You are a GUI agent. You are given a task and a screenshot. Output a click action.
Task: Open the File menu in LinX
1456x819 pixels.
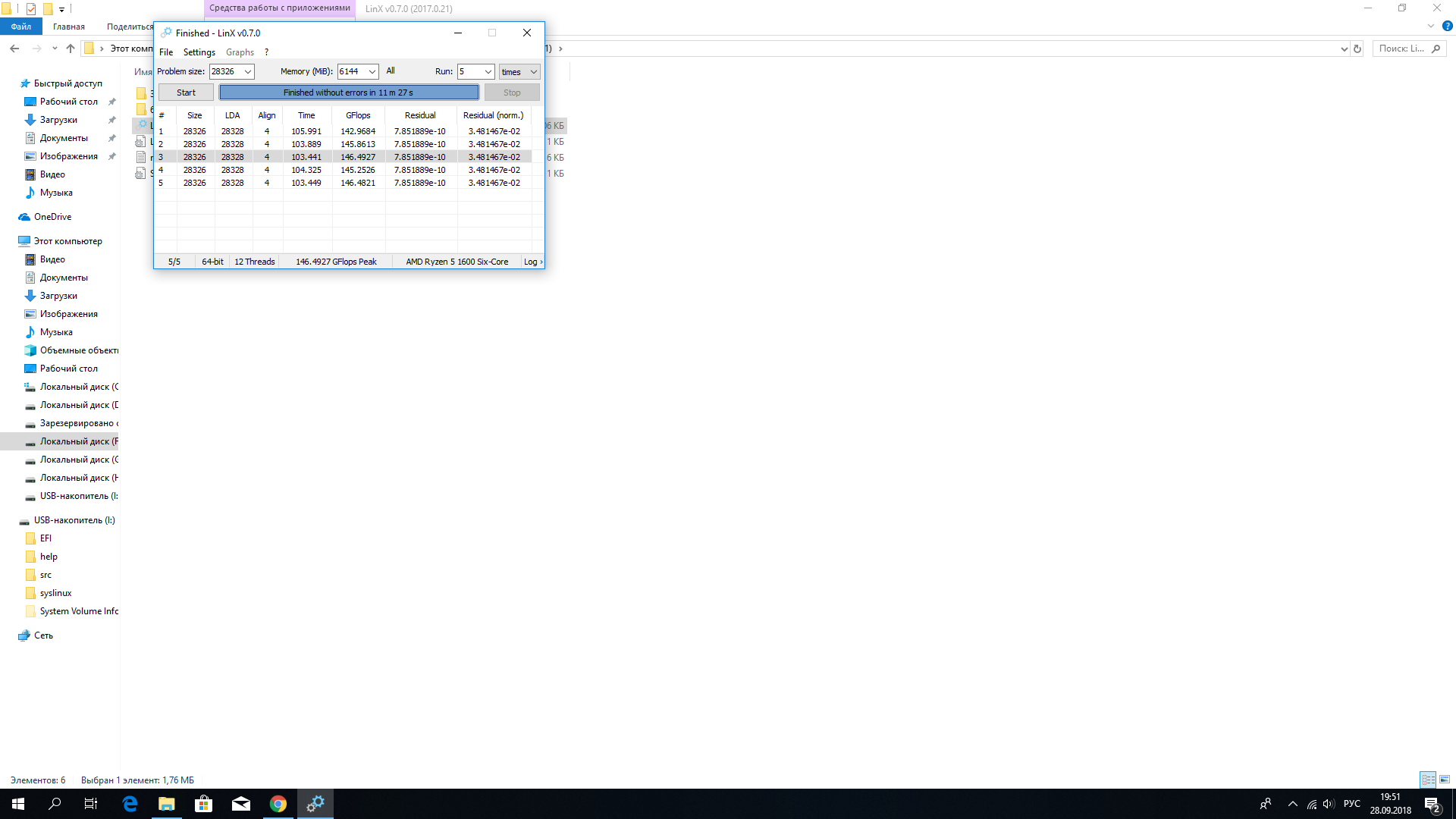click(166, 52)
